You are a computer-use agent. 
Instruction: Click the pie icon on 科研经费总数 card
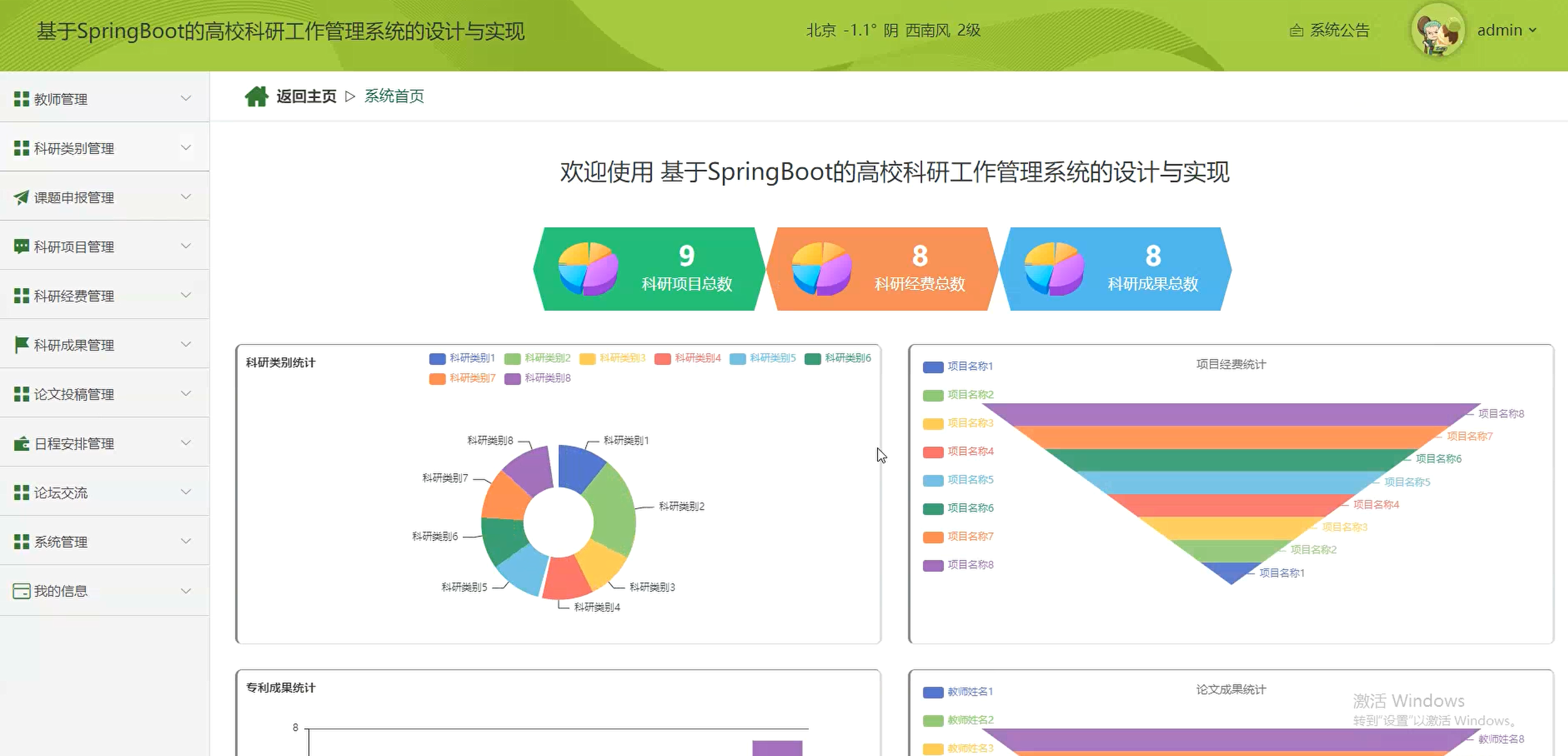pos(821,269)
